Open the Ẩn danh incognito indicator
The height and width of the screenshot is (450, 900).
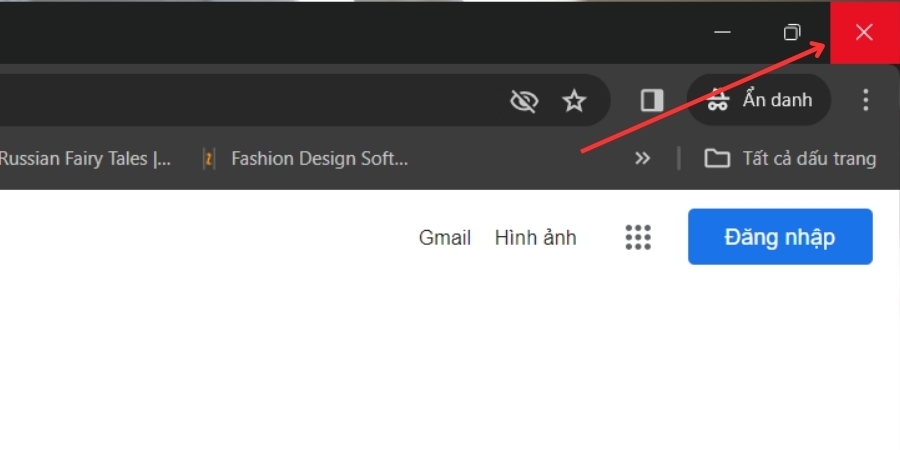pos(759,100)
